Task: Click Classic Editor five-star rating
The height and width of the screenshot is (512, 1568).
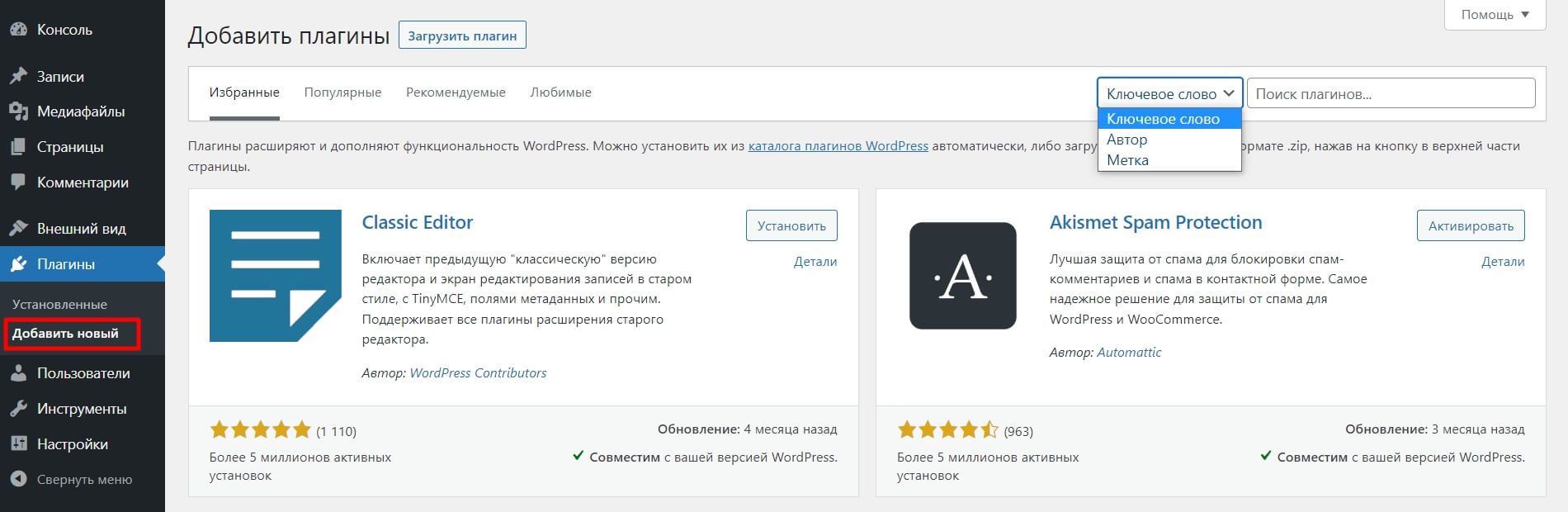Action: [x=260, y=429]
